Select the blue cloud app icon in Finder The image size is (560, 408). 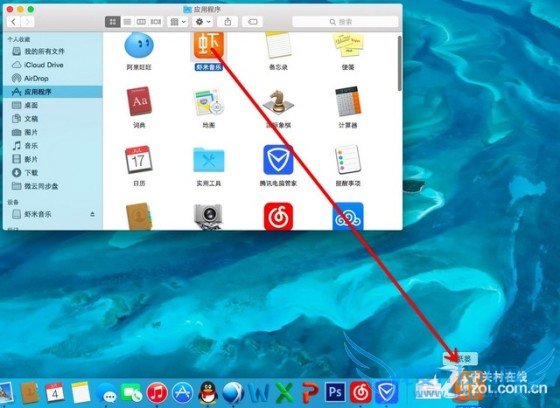[x=348, y=216]
